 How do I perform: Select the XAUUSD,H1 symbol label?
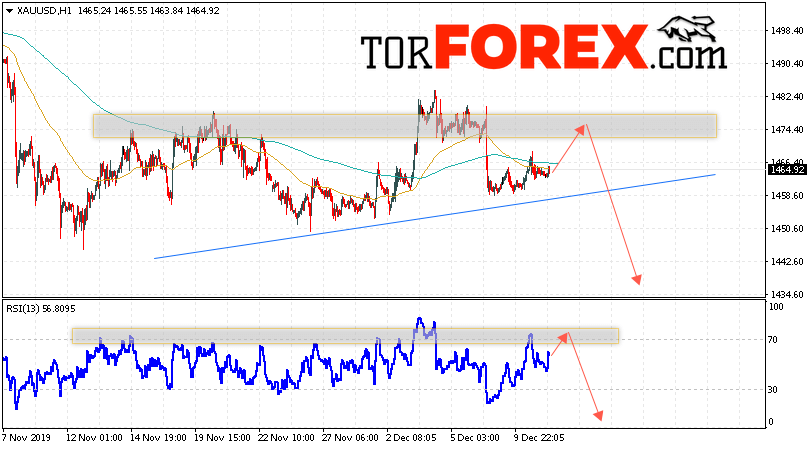pyautogui.click(x=44, y=11)
